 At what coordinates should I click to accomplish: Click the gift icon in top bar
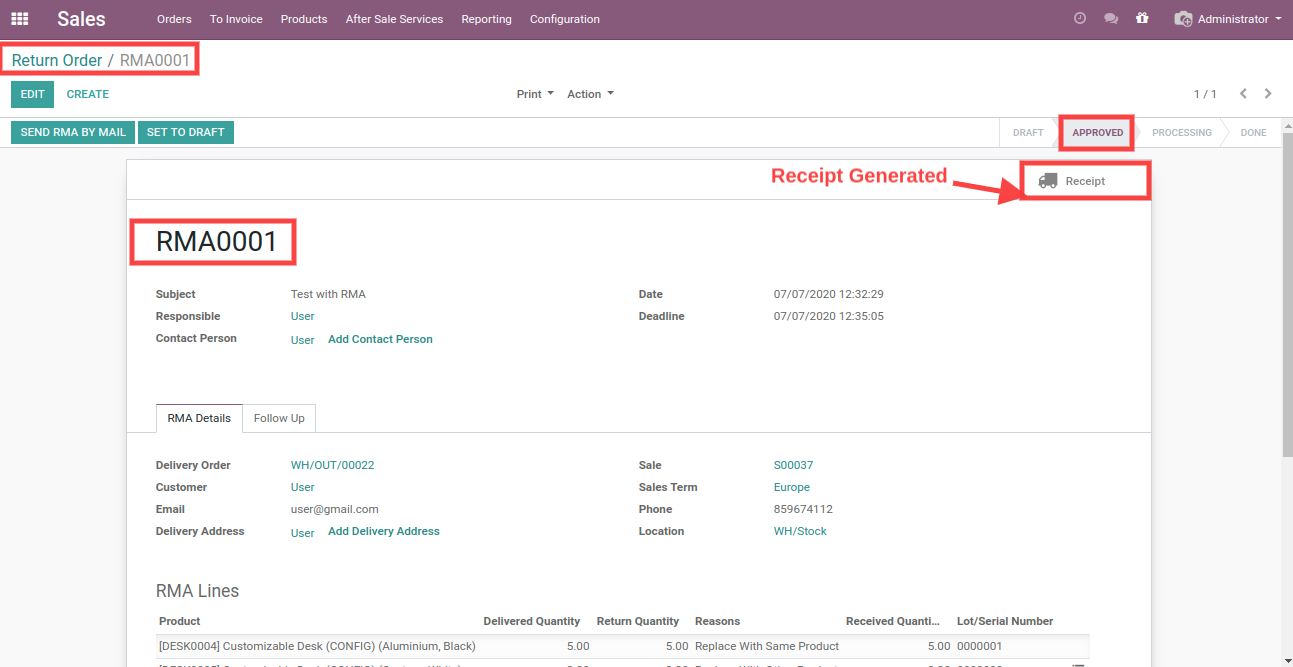pyautogui.click(x=1142, y=19)
